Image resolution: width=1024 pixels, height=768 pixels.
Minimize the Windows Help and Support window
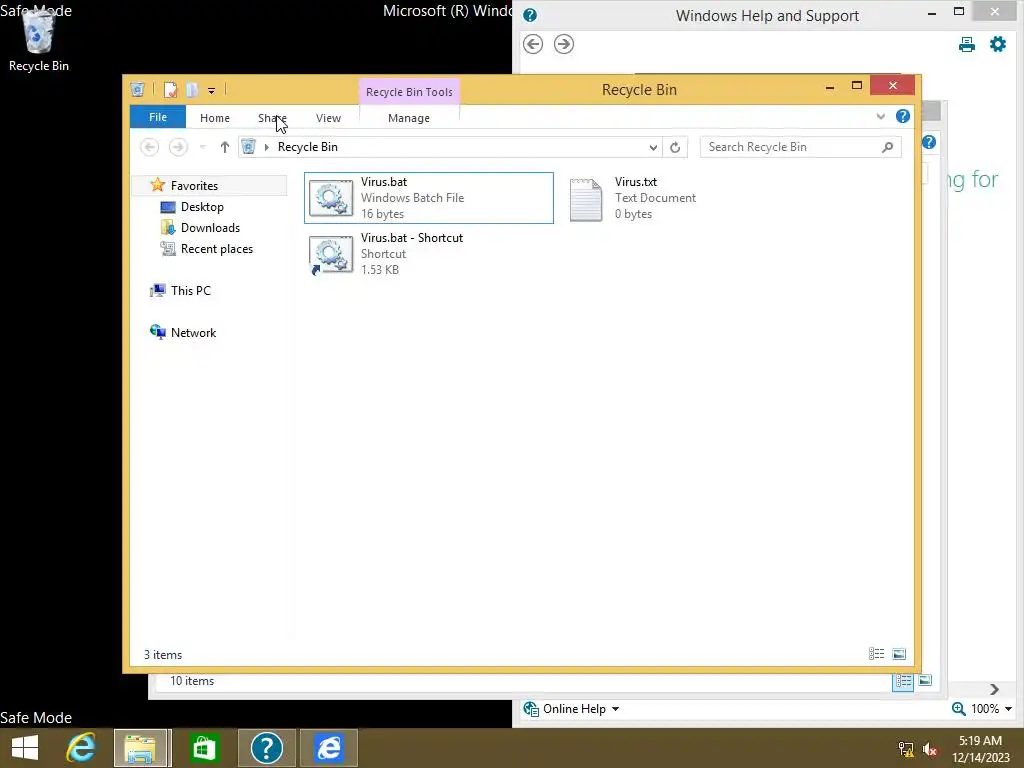pyautogui.click(x=932, y=13)
